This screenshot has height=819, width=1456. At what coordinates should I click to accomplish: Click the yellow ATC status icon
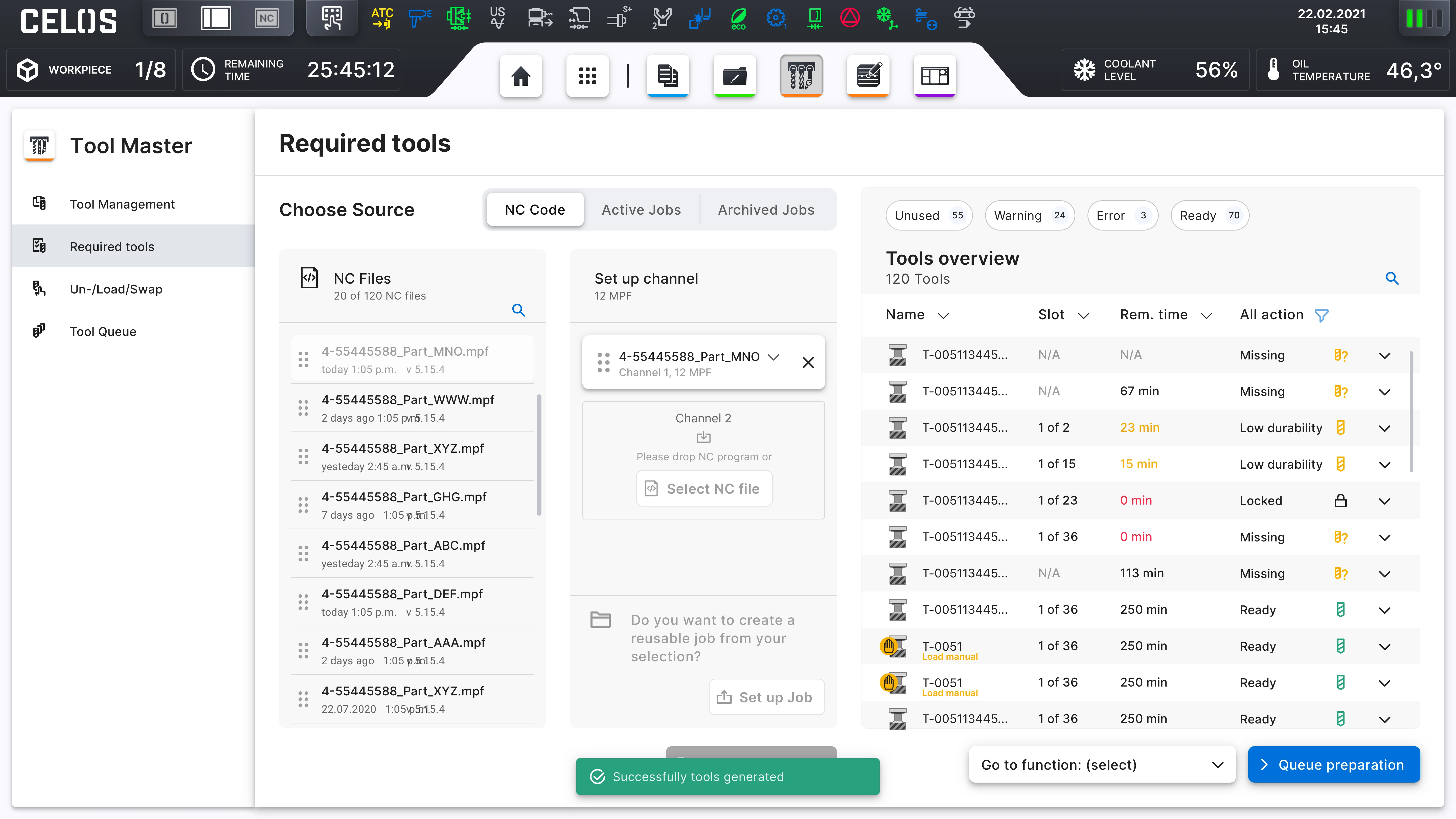(x=382, y=18)
